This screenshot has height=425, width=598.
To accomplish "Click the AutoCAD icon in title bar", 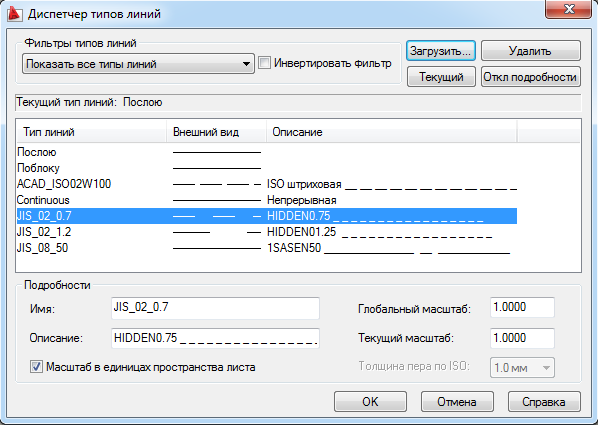I will pos(14,14).
